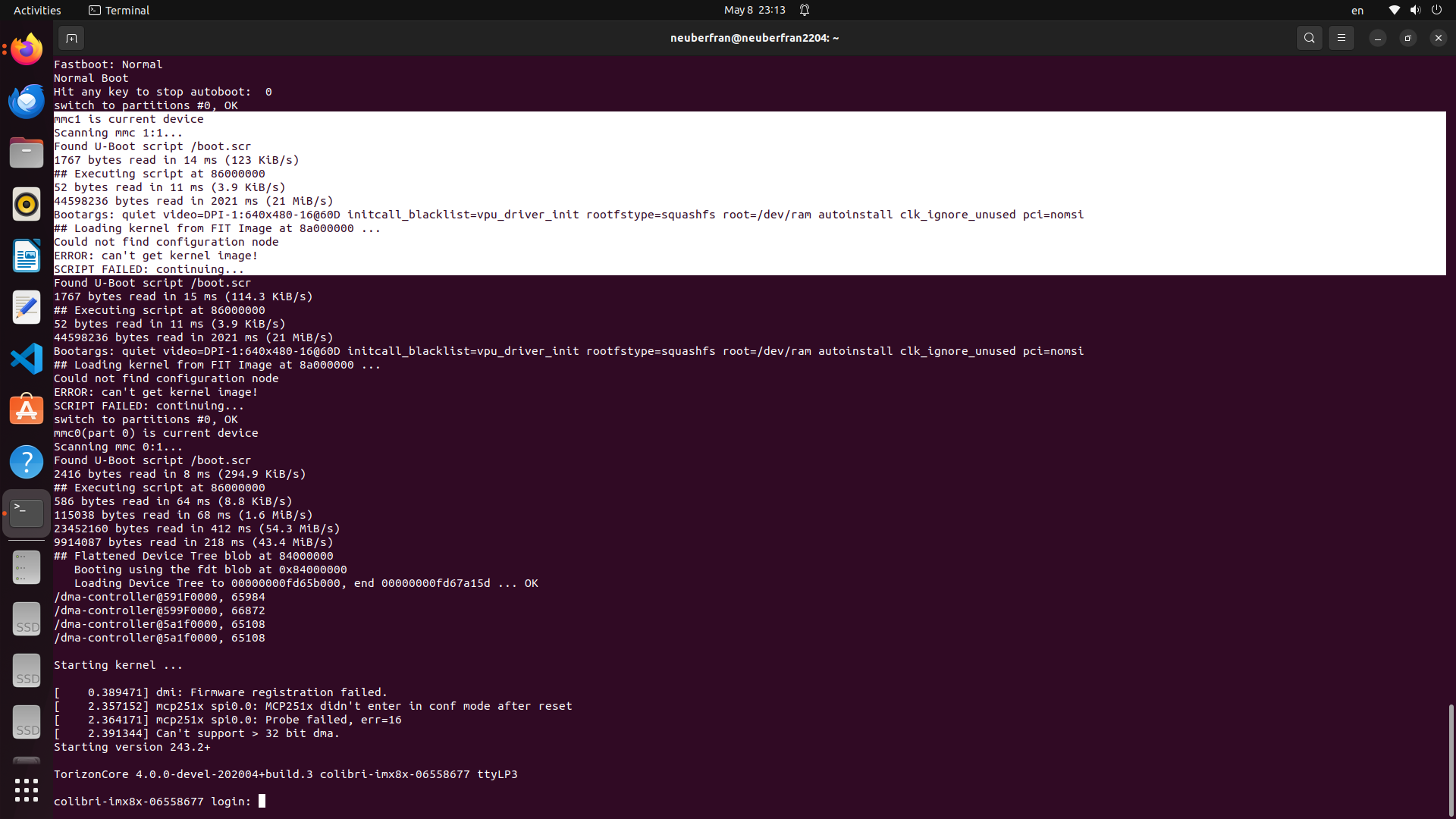Click the highlighted 'ERROR: can't get kernel image!' line

pyautogui.click(x=156, y=256)
